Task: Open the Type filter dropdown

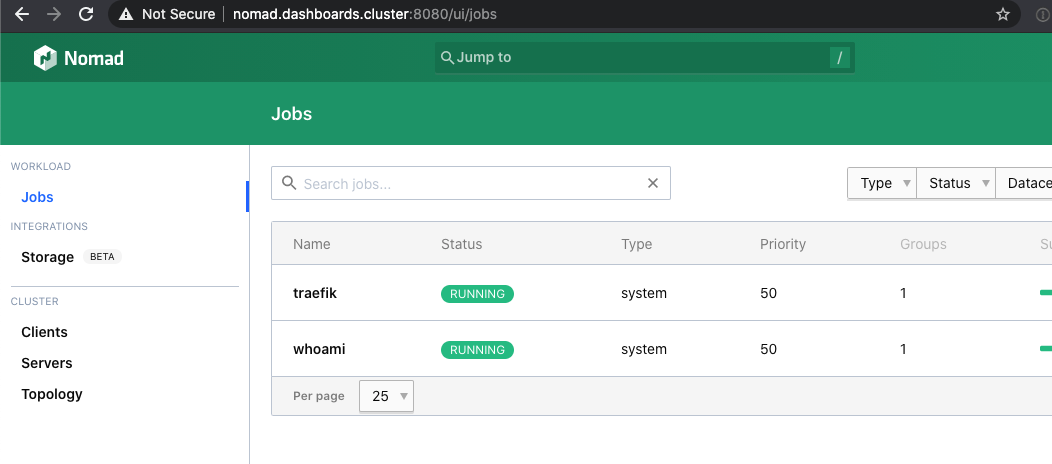Action: click(x=882, y=183)
